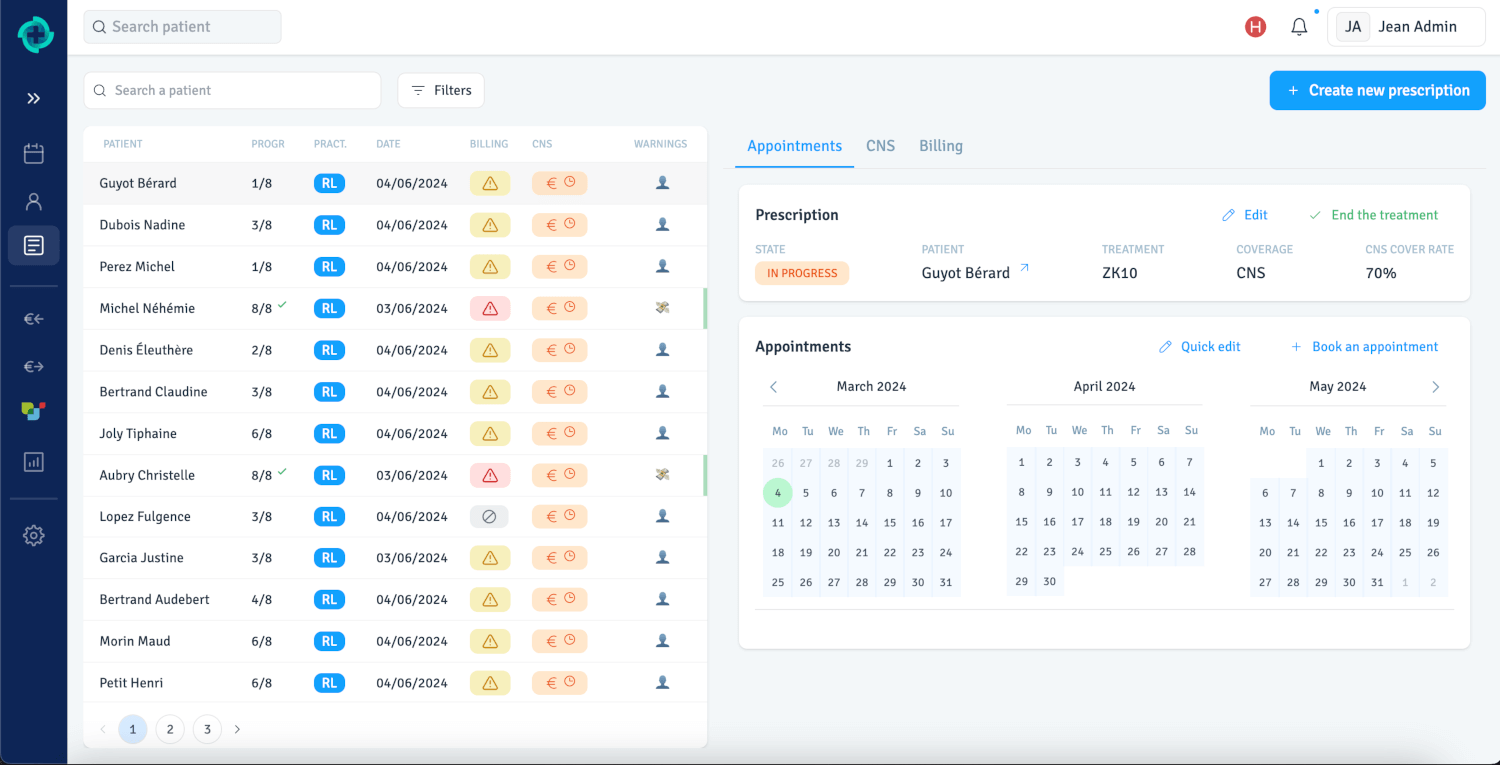
Task: Go to next page arrow in pagination
Action: [x=237, y=730]
